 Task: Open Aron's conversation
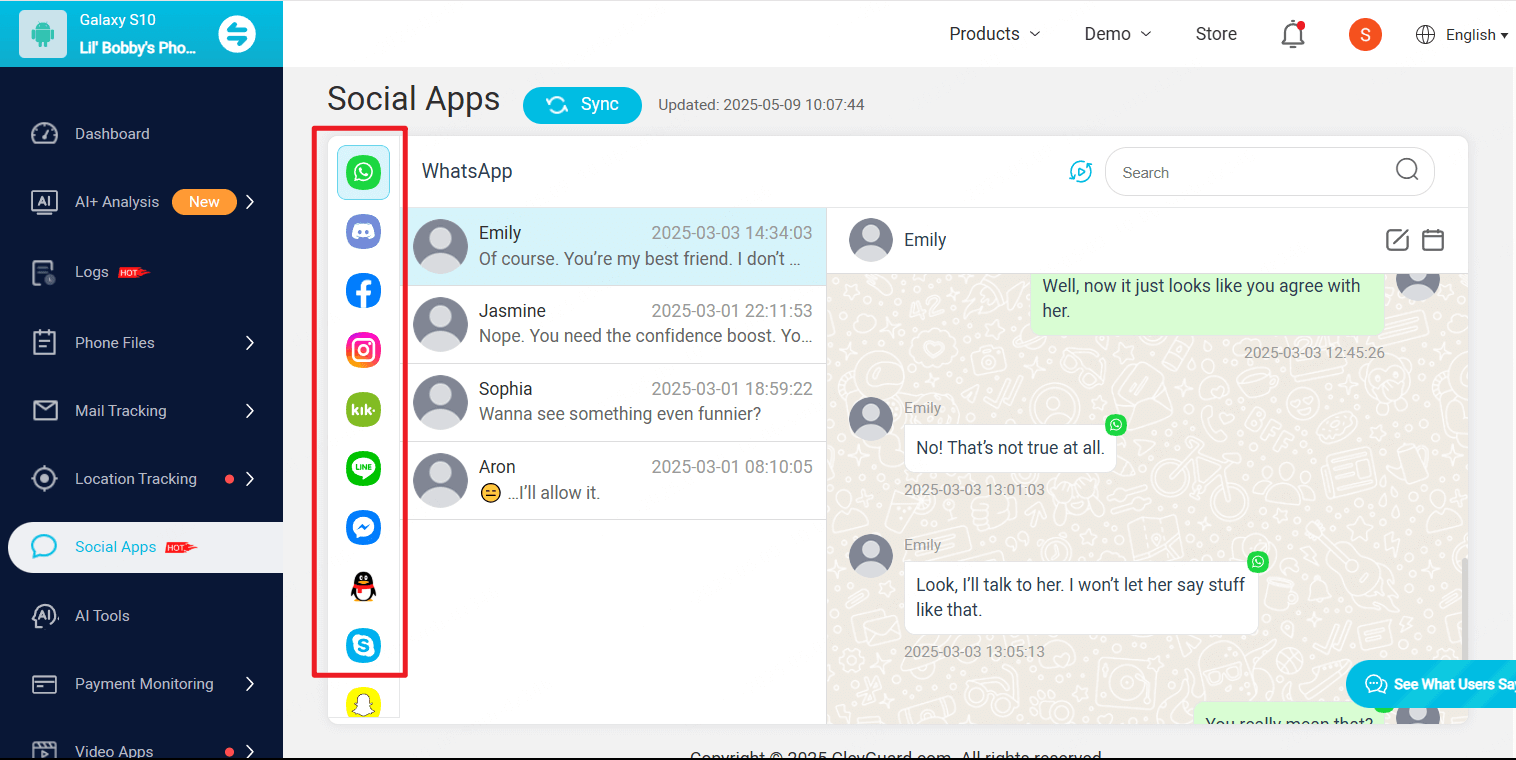(615, 480)
